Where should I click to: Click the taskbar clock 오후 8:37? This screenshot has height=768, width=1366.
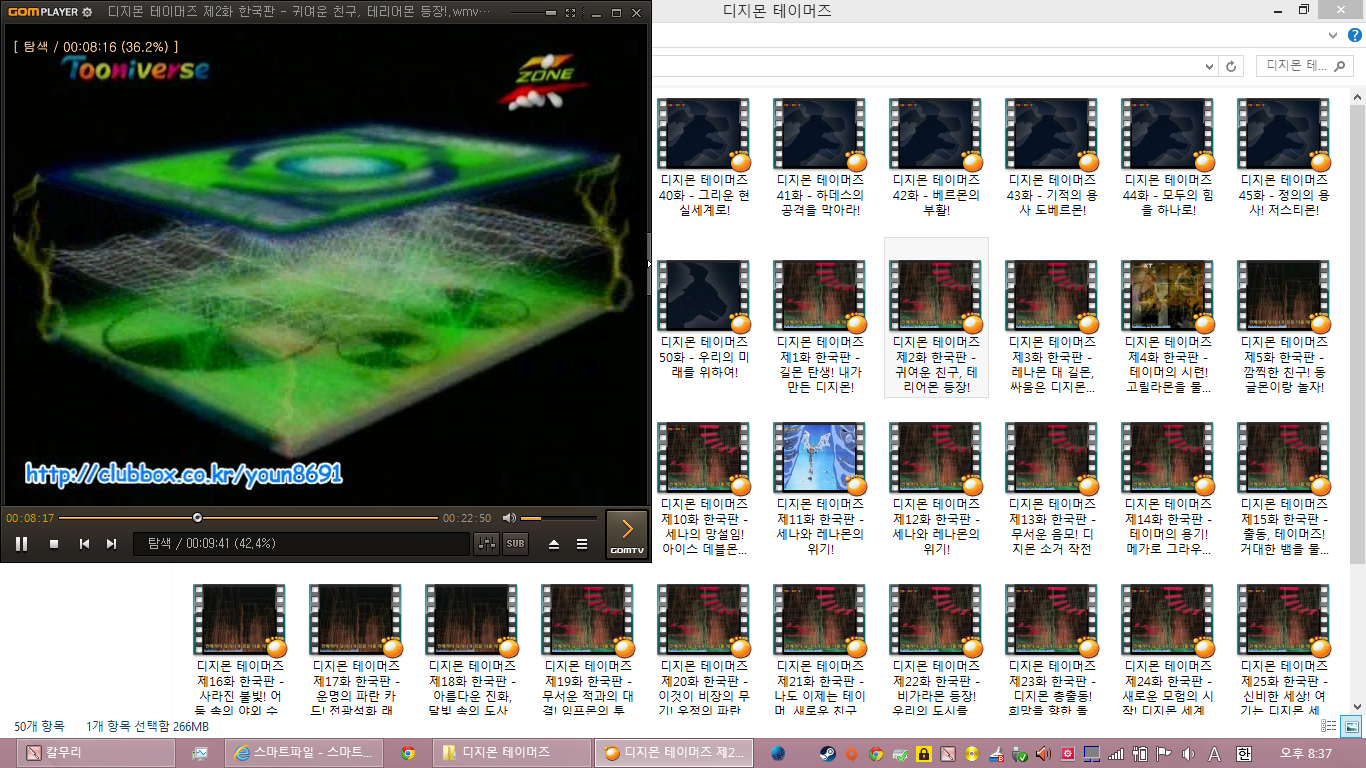pos(1307,753)
